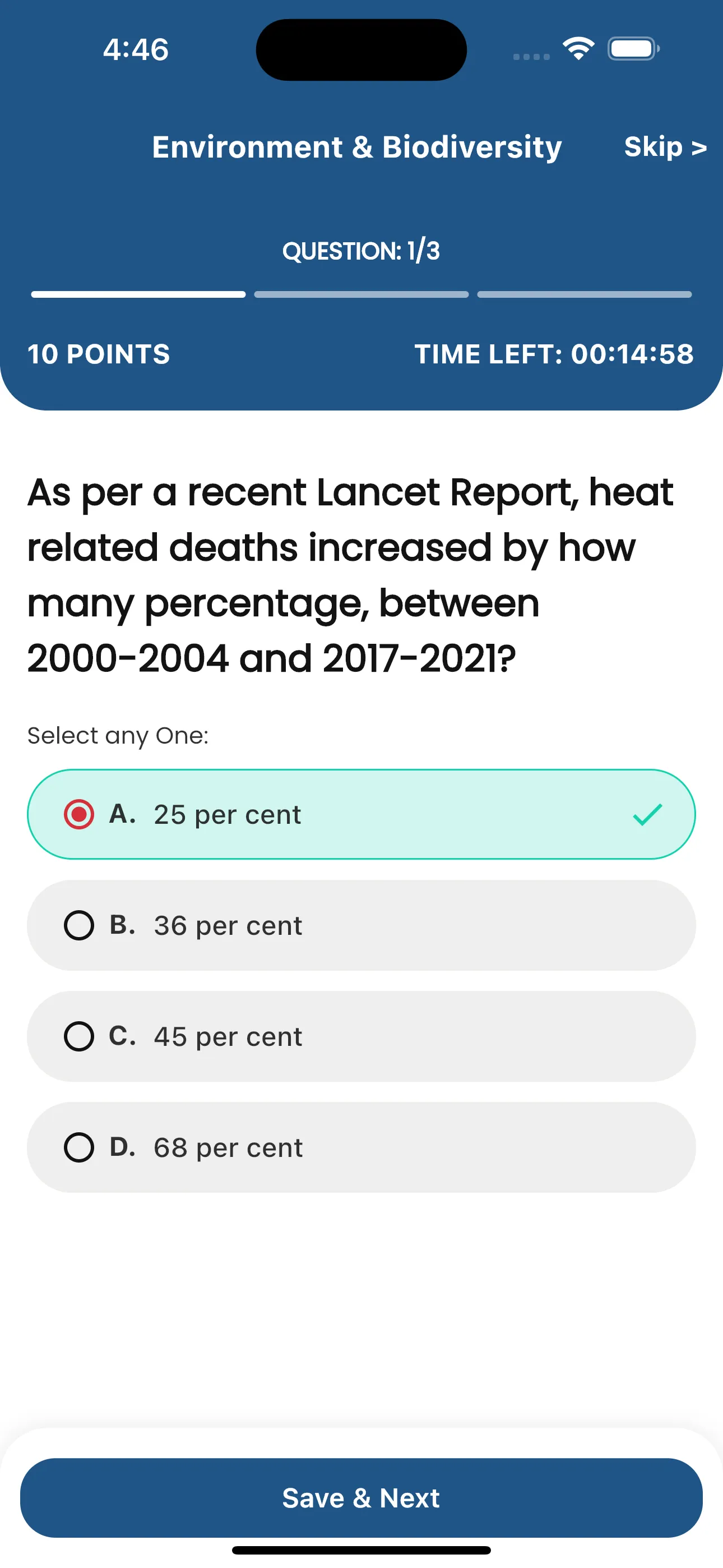Tap the Wi-Fi status icon
Screen dimensions: 723x1568
pyautogui.click(x=578, y=48)
